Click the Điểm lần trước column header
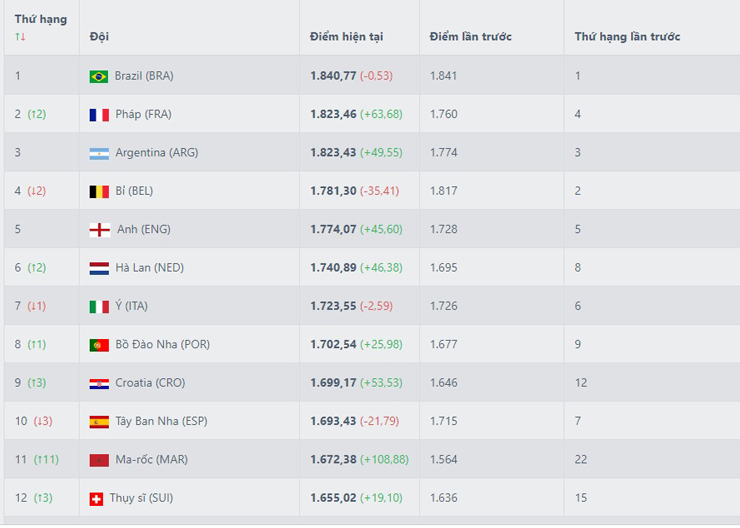This screenshot has height=528, width=740. tap(470, 37)
